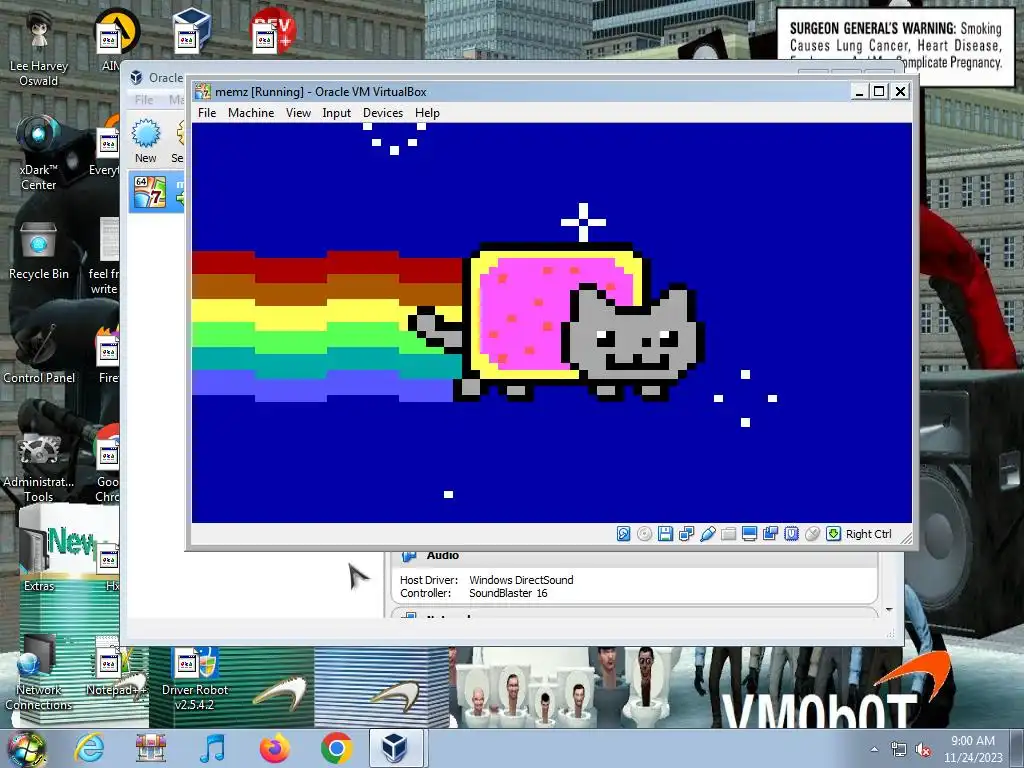Click the Oracle VirtualBox Manager title icon

136,78
